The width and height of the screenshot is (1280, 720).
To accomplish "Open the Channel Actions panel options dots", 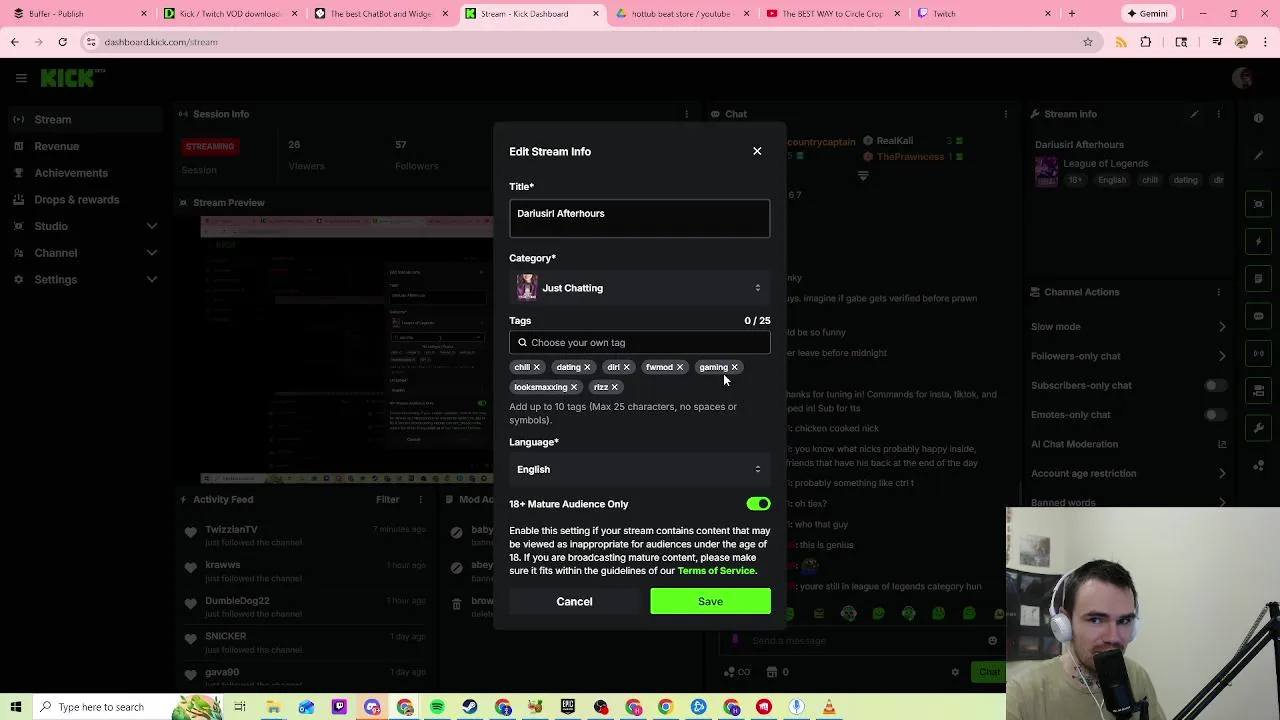I will coord(1219,292).
